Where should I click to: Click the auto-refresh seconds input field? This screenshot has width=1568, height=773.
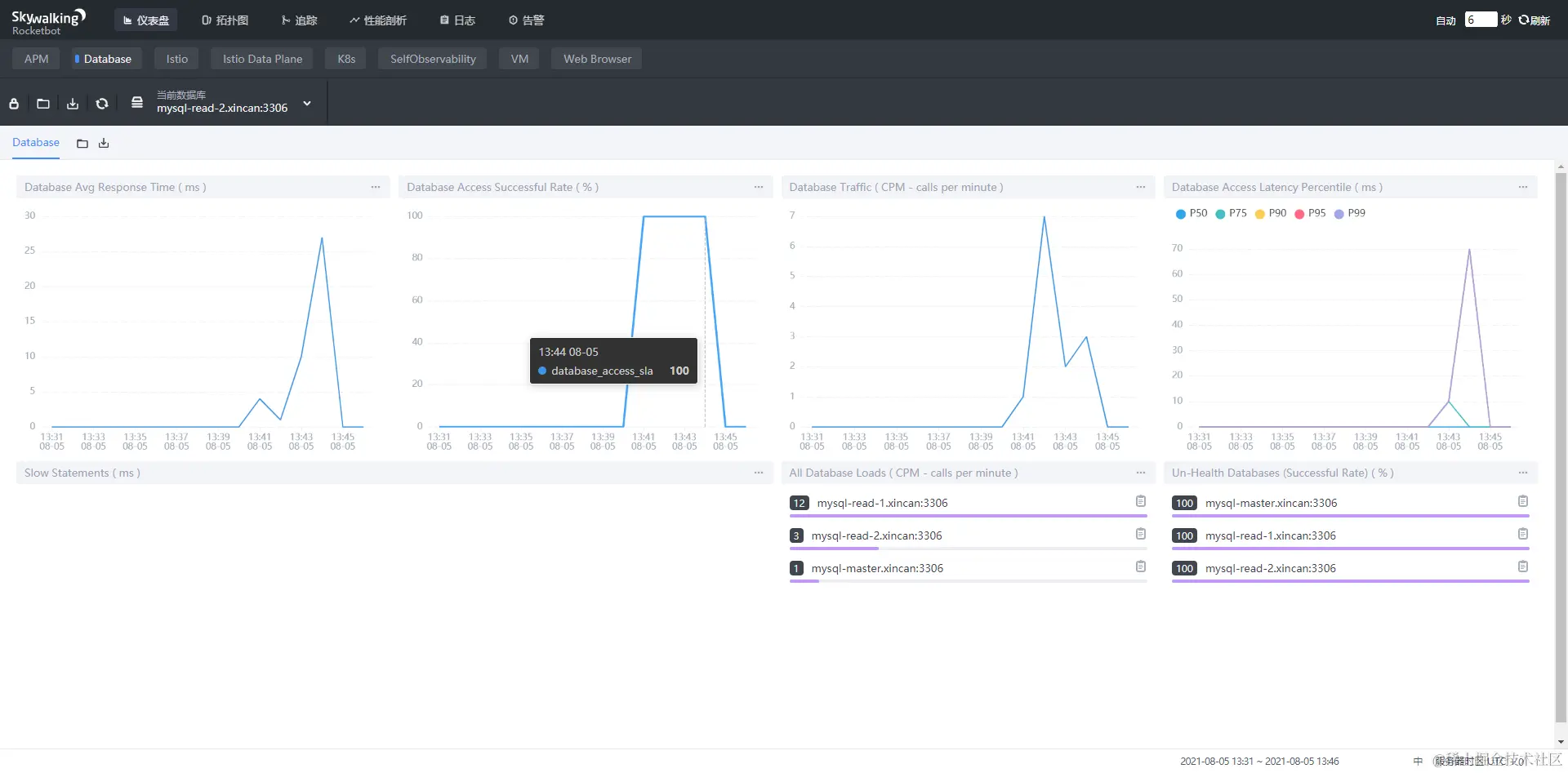point(1481,20)
